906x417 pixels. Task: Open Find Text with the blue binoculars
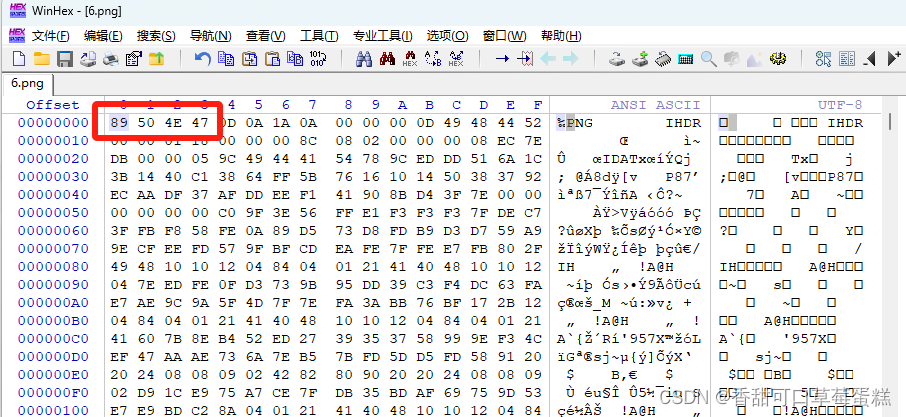tap(363, 58)
